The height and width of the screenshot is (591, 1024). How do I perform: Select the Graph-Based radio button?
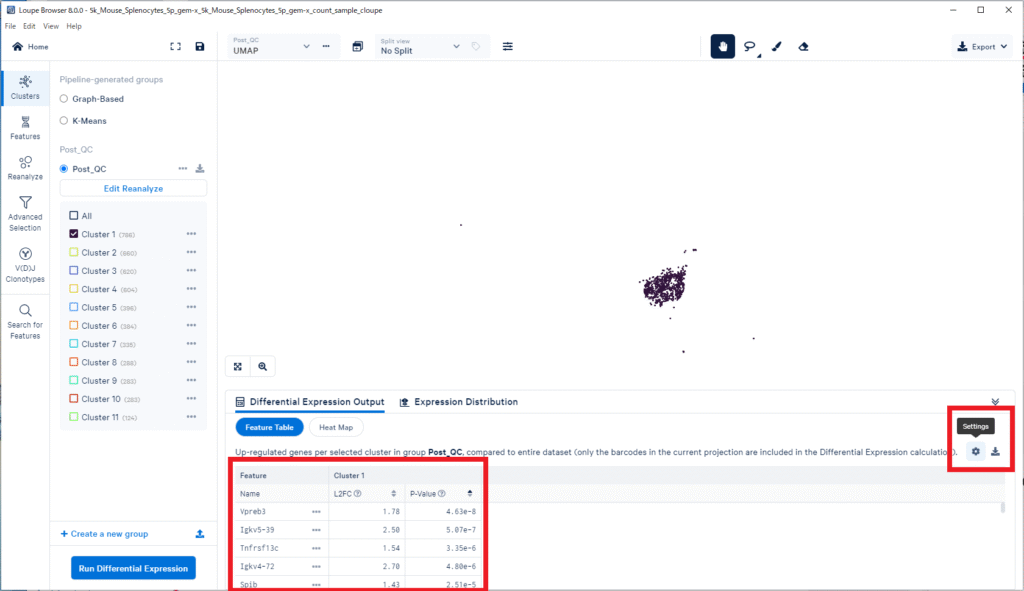tap(64, 99)
